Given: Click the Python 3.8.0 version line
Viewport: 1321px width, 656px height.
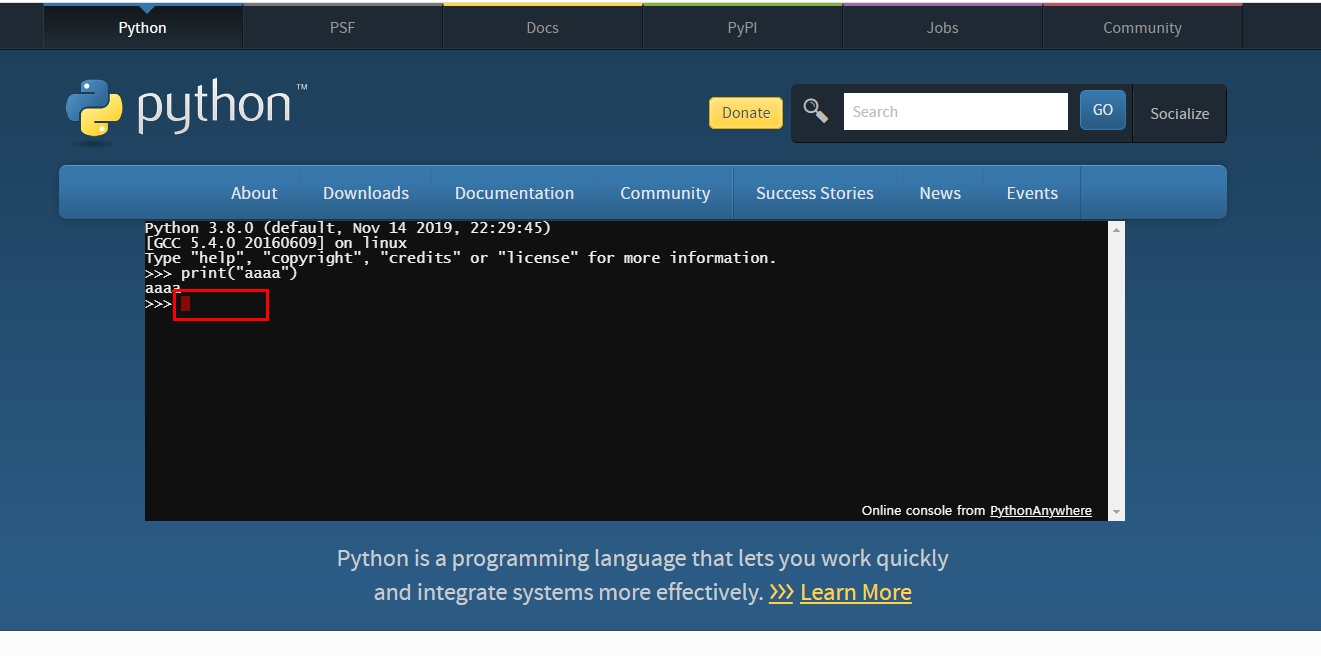Looking at the screenshot, I should point(348,228).
